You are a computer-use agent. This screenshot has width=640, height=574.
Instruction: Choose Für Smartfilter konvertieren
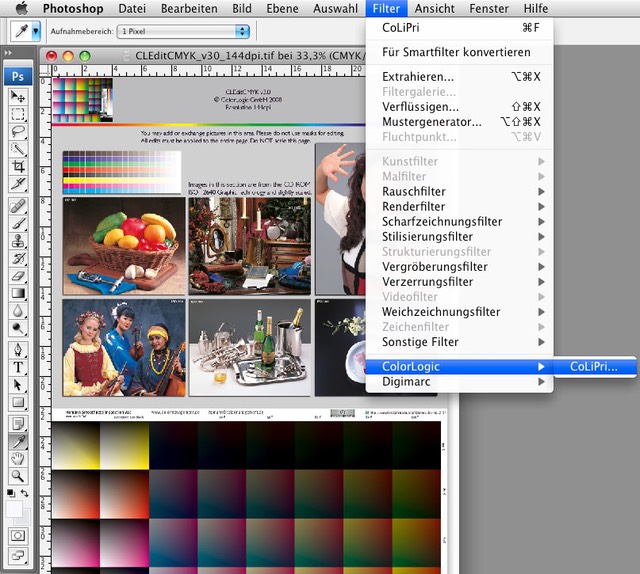460,52
